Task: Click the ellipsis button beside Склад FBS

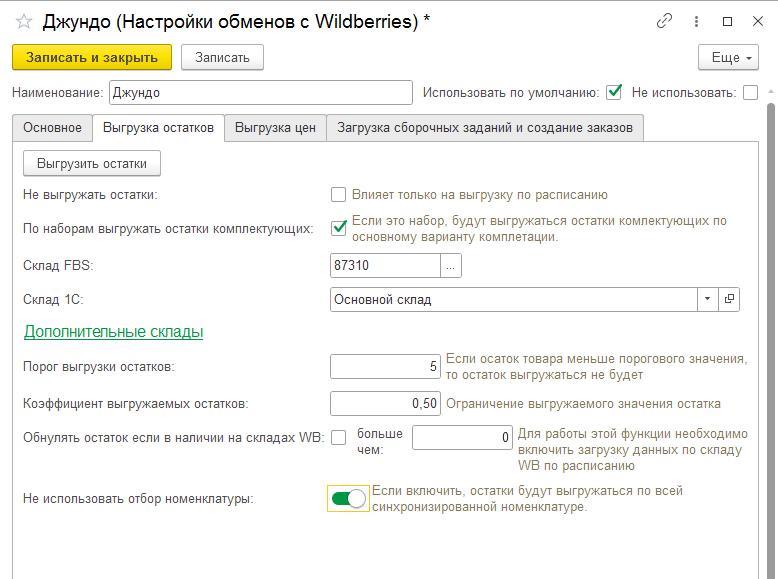Action: click(451, 265)
